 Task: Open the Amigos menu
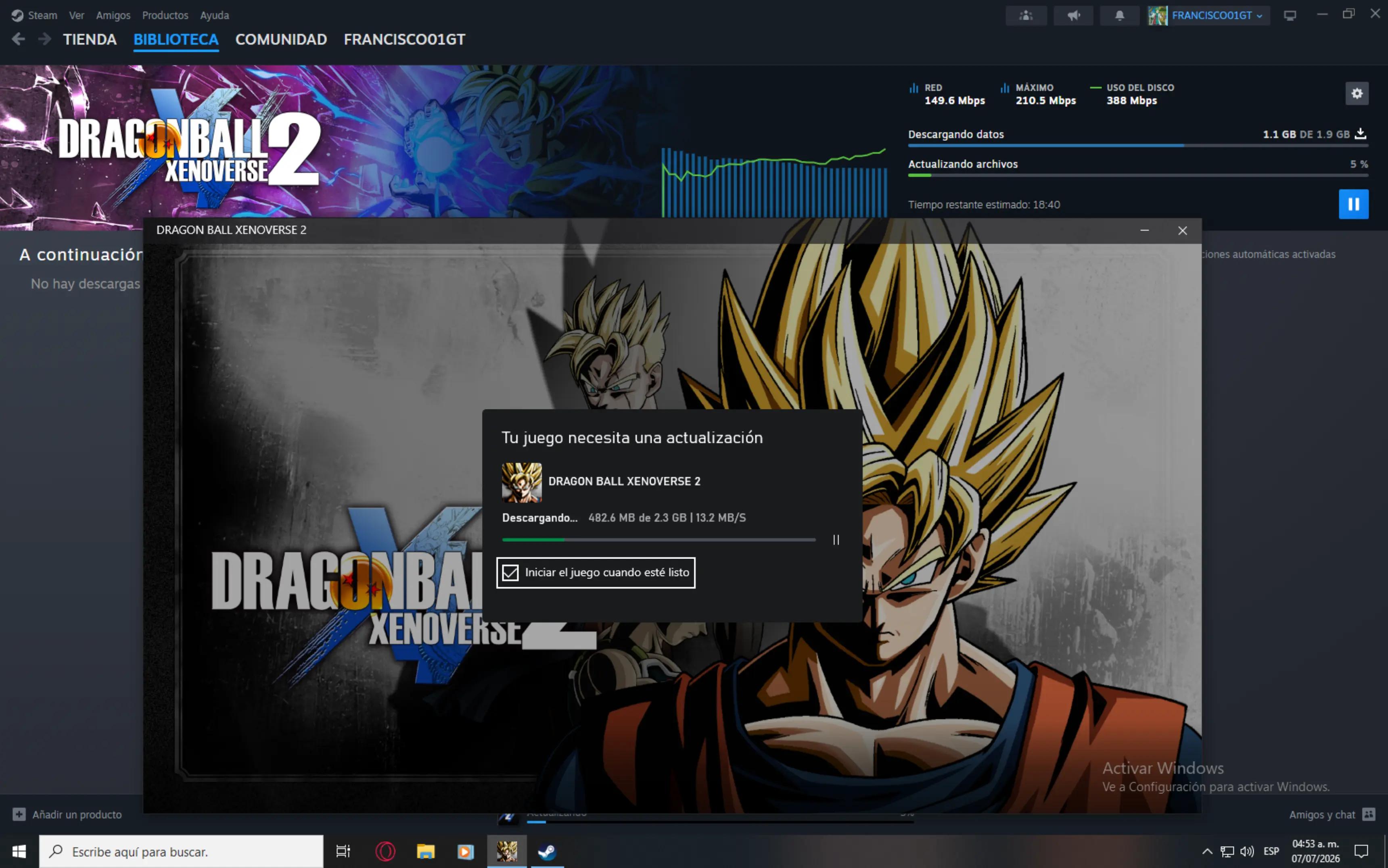coord(113,15)
